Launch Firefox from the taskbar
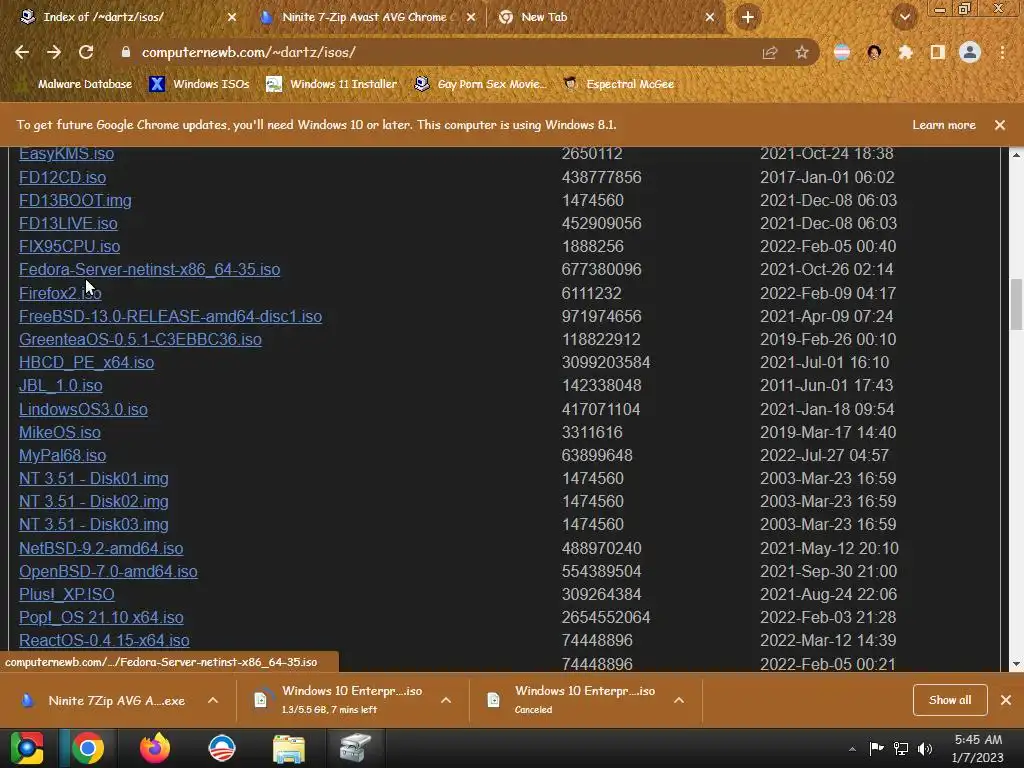This screenshot has height=768, width=1024. pos(155,748)
